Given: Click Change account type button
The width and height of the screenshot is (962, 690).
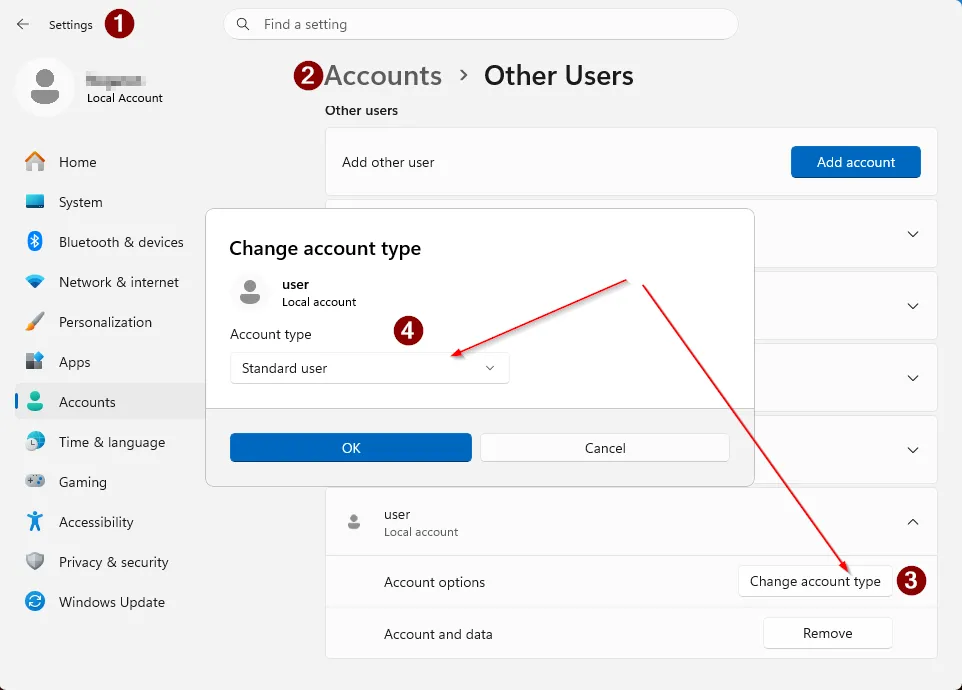Looking at the screenshot, I should click(815, 581).
